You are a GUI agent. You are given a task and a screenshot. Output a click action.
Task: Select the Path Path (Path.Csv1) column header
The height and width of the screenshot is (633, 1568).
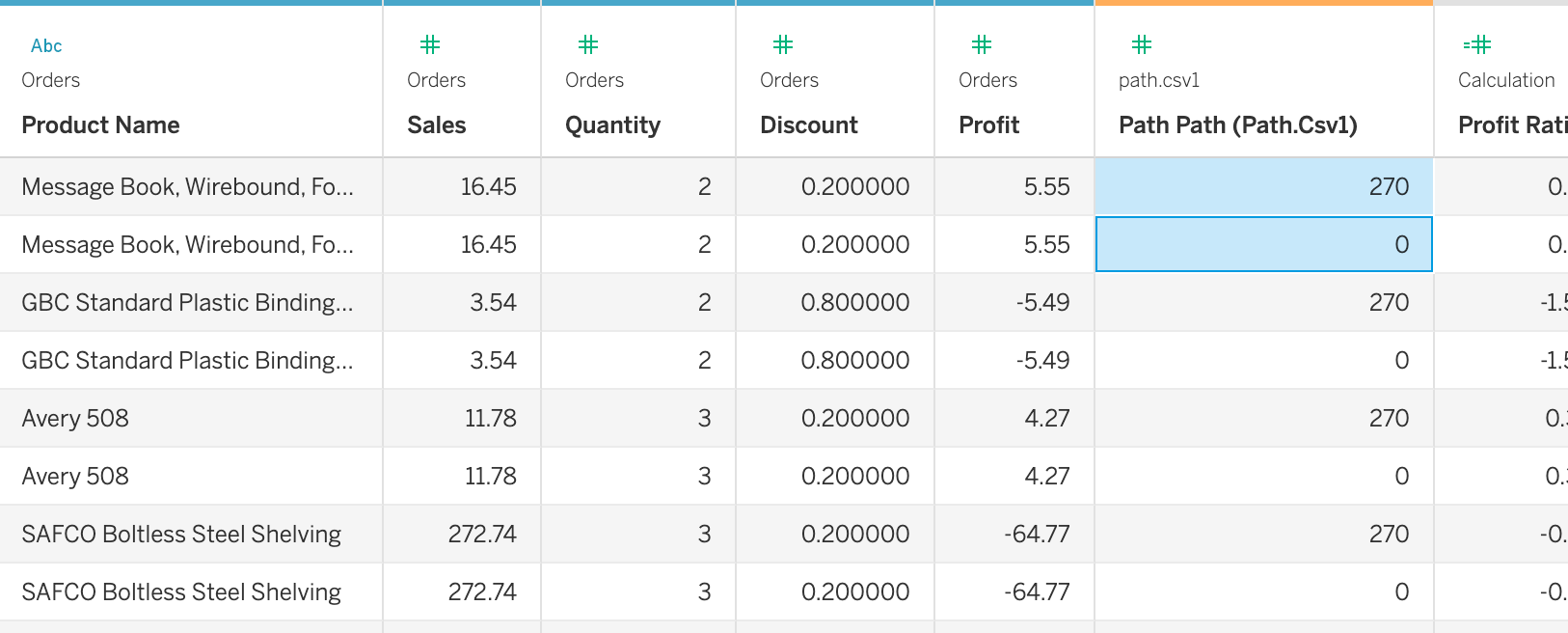1238,125
